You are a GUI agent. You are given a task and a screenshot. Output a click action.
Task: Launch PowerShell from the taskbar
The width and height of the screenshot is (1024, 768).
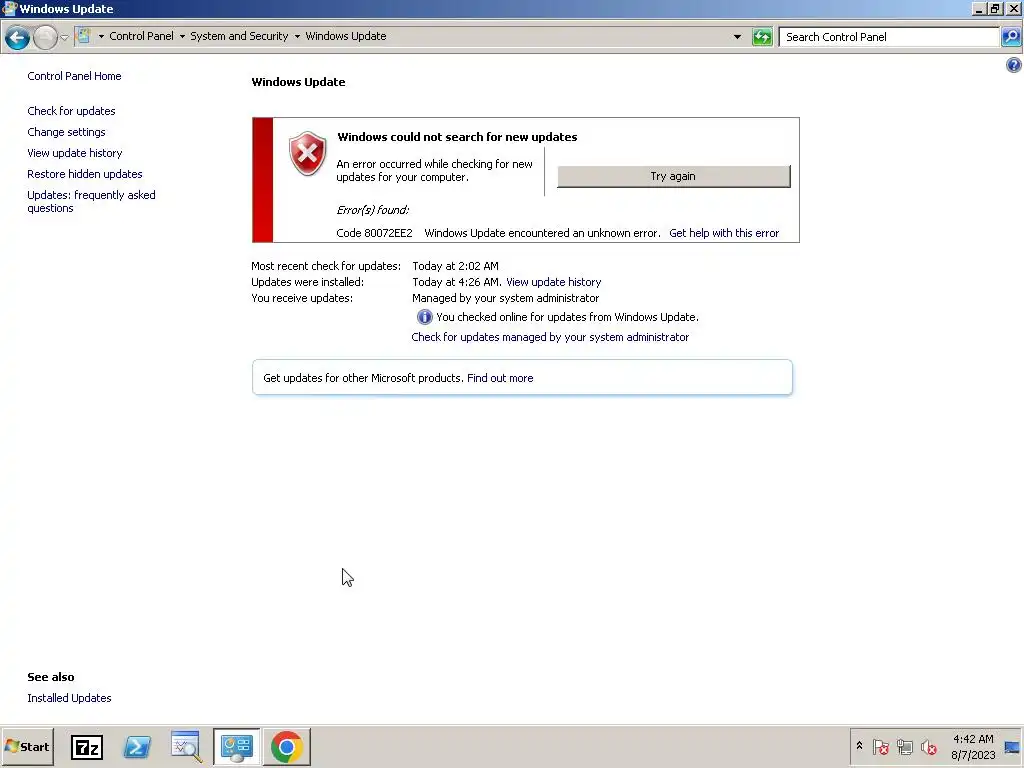[137, 746]
